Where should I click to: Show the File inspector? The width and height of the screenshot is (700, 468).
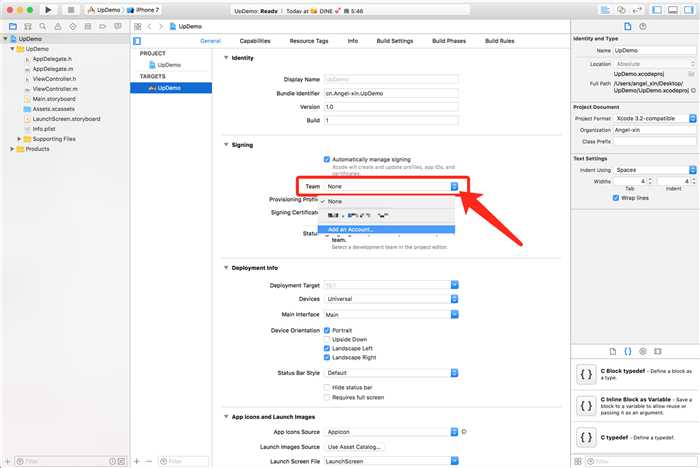(628, 27)
